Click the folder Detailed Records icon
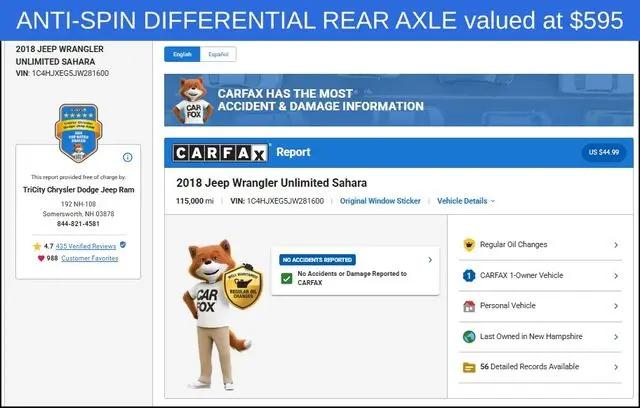This screenshot has width=640, height=408. [469, 367]
